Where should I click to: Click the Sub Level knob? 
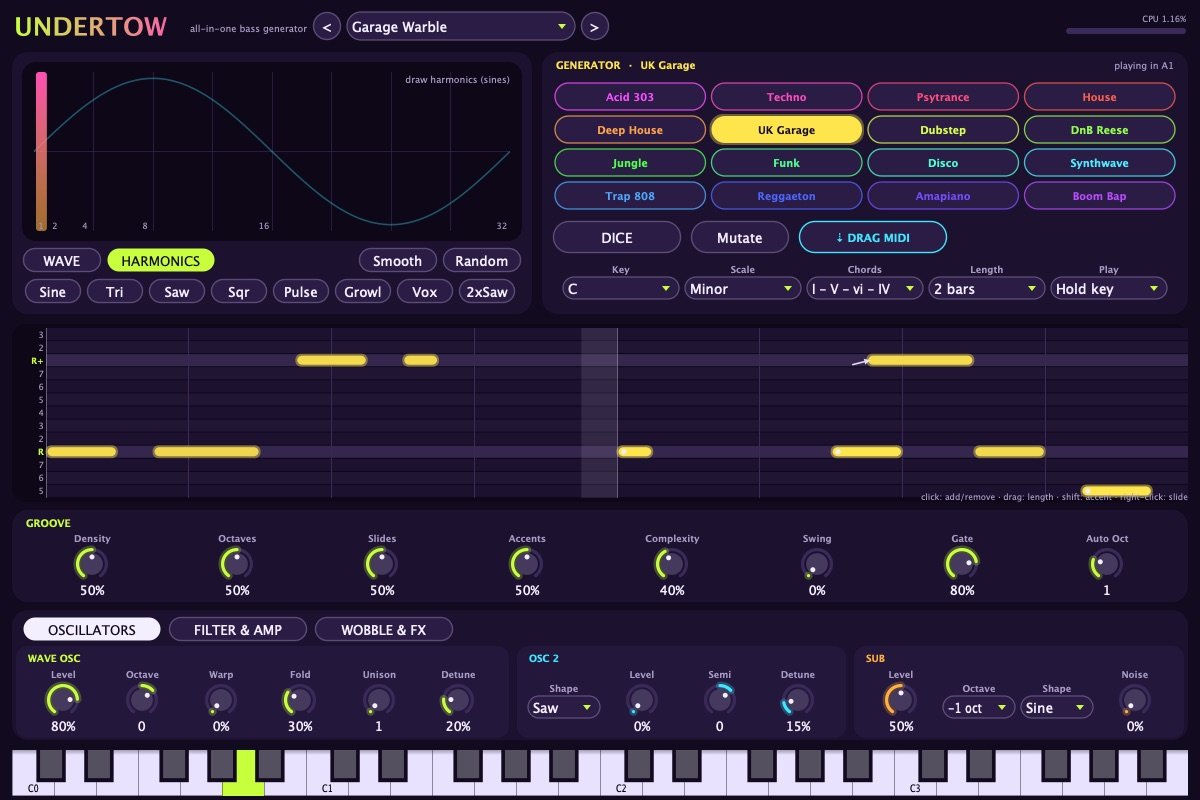901,700
